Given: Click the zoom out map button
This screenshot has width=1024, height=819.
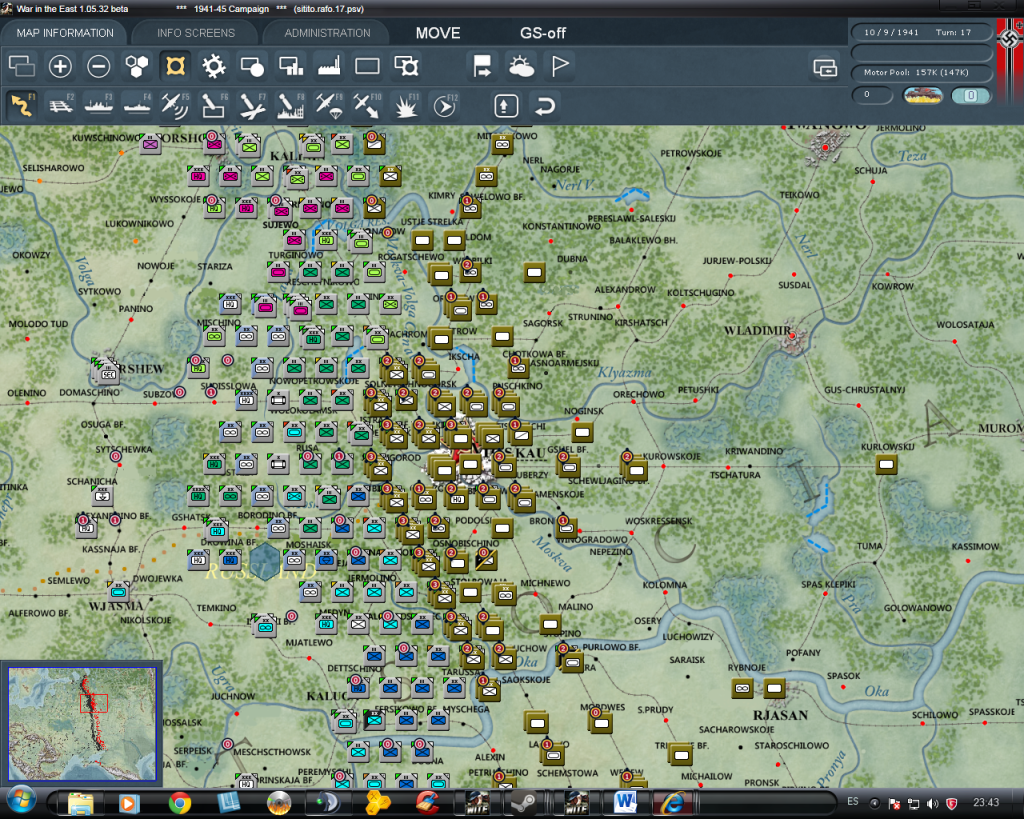Looking at the screenshot, I should [99, 66].
